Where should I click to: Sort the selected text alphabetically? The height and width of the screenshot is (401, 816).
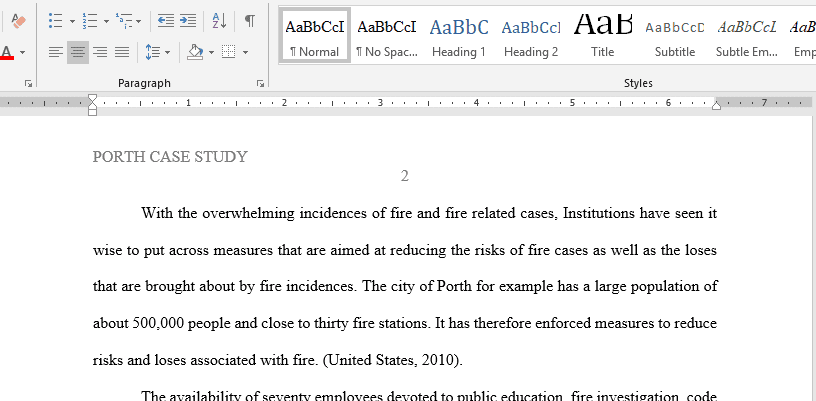219,21
